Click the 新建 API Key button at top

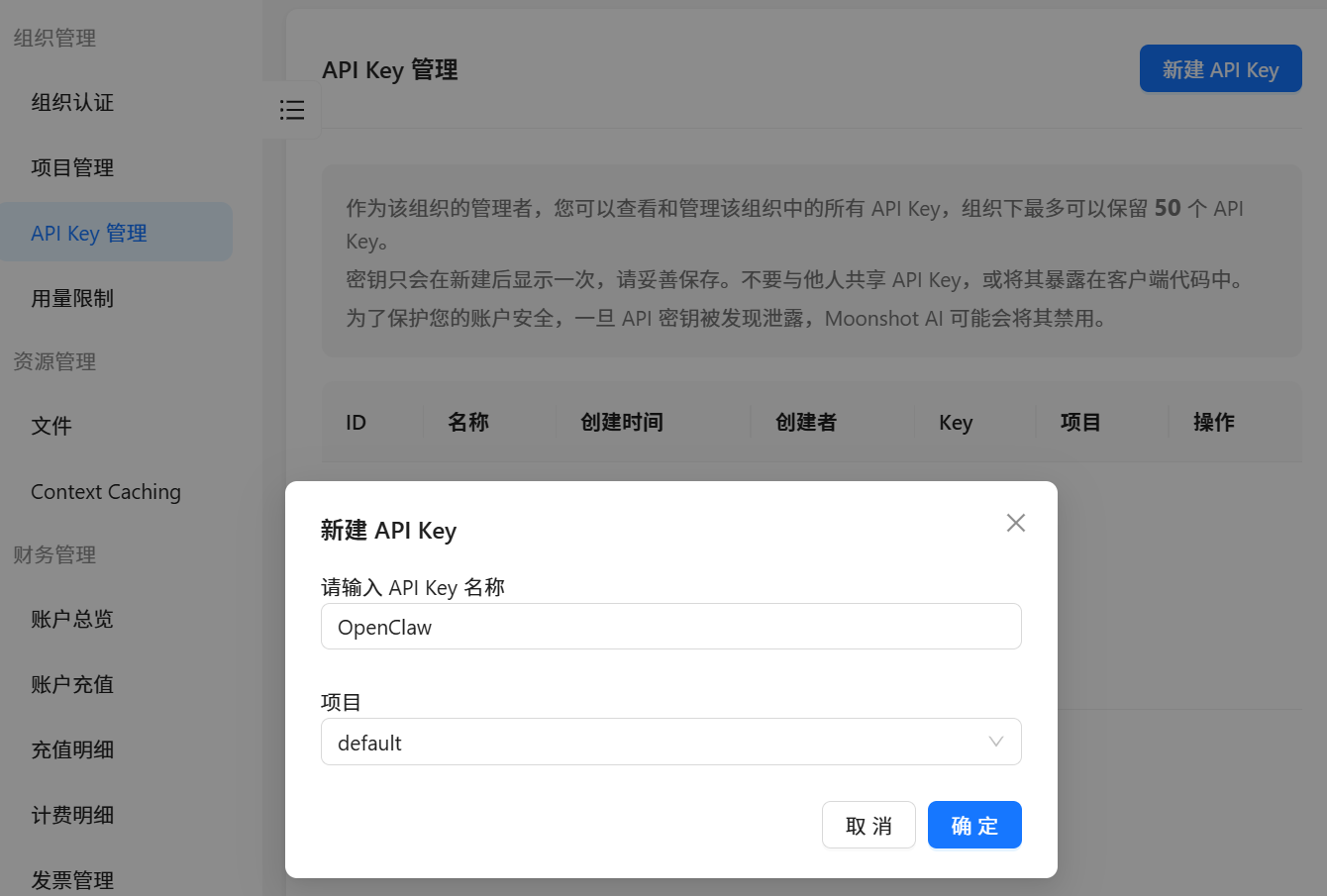1220,69
